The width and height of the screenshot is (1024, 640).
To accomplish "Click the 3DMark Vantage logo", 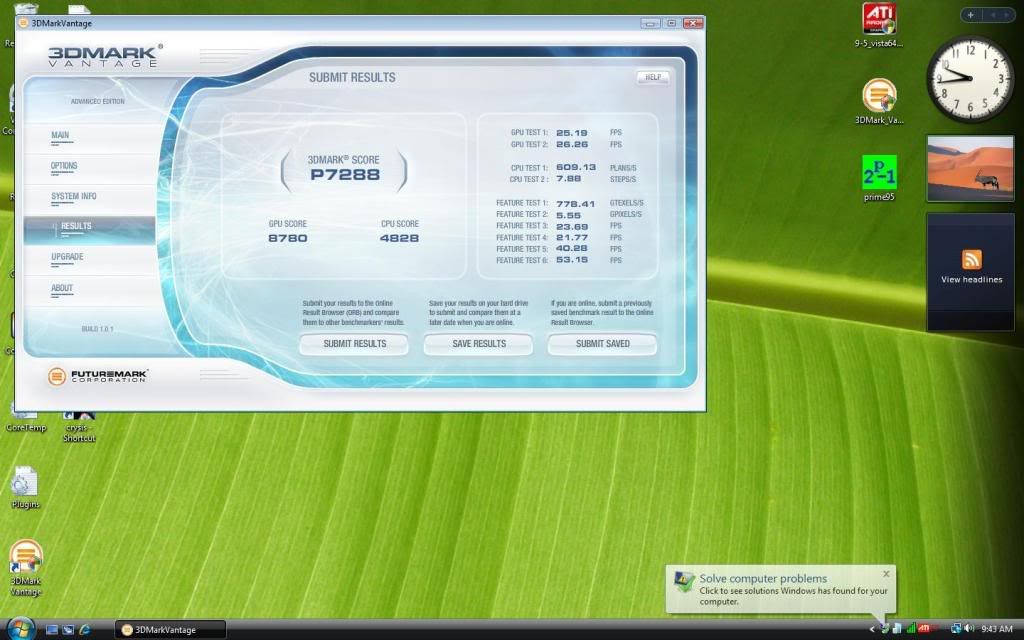I will (x=105, y=56).
